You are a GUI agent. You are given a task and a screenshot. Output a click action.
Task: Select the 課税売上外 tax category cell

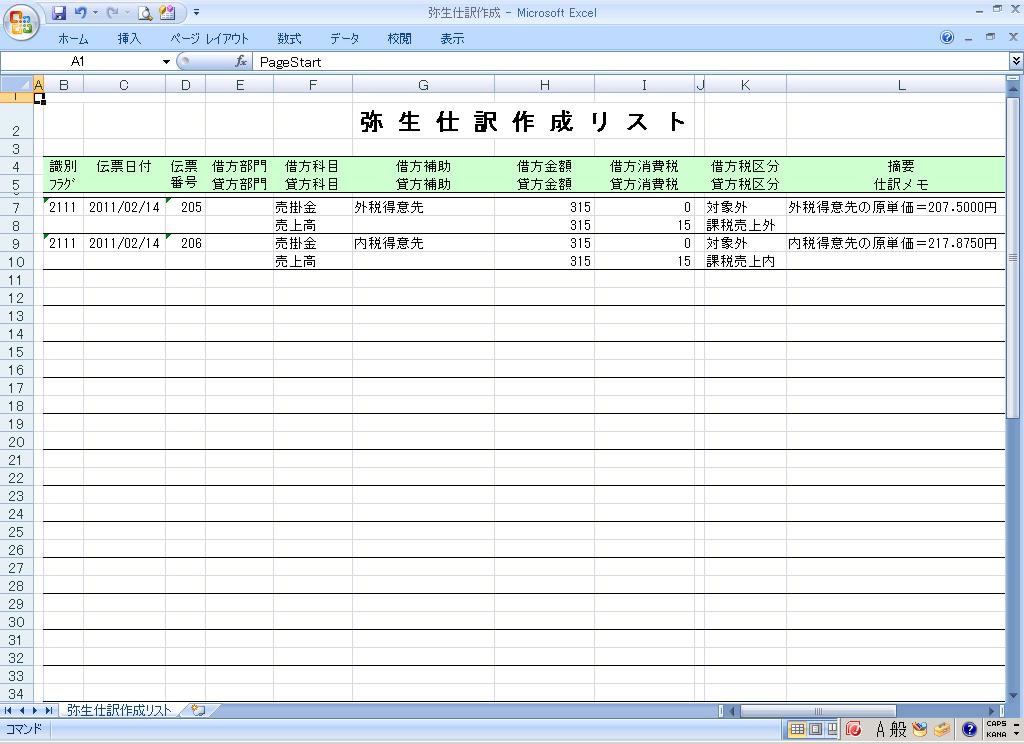745,225
